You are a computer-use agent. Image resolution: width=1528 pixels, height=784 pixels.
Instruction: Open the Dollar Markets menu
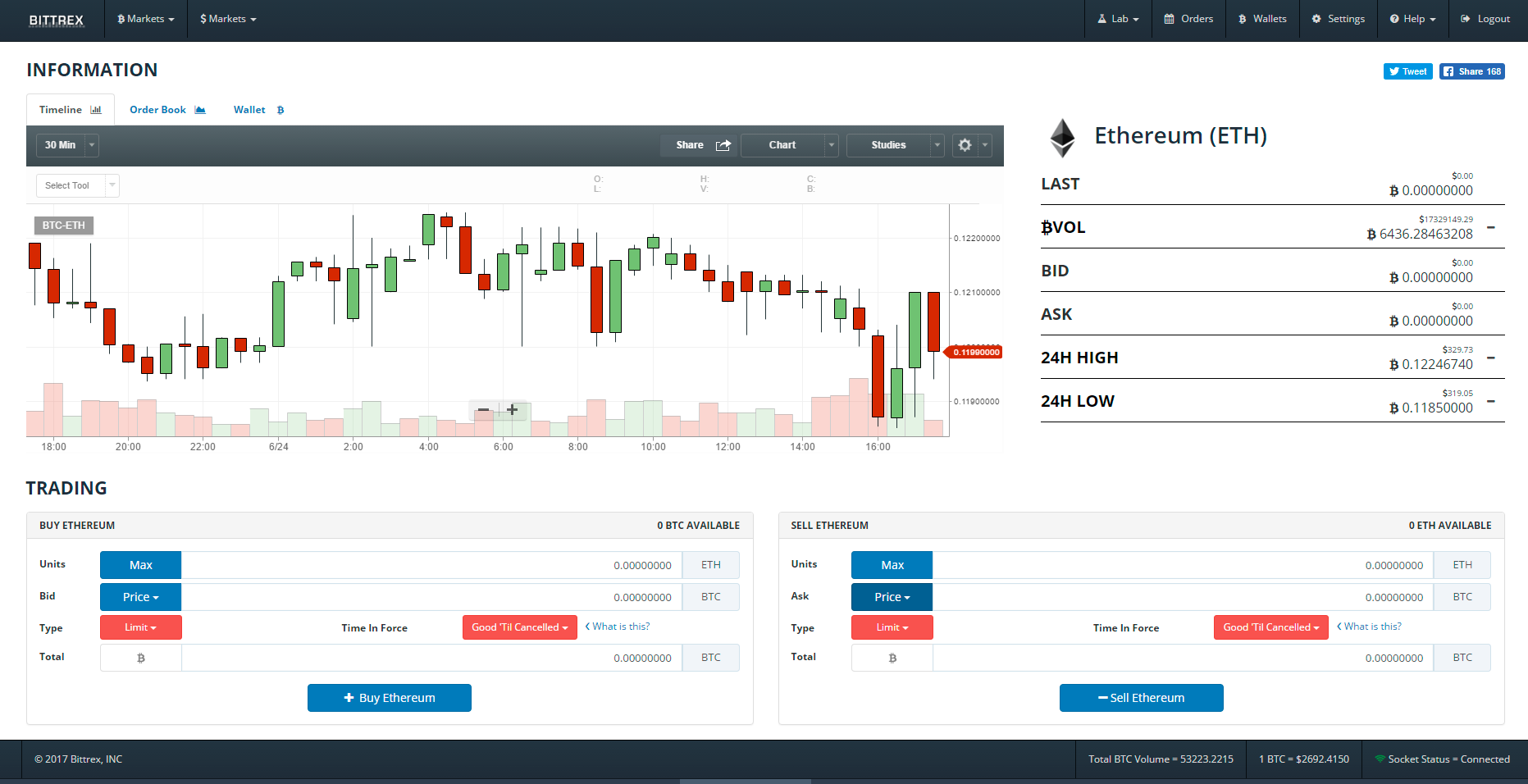point(228,19)
